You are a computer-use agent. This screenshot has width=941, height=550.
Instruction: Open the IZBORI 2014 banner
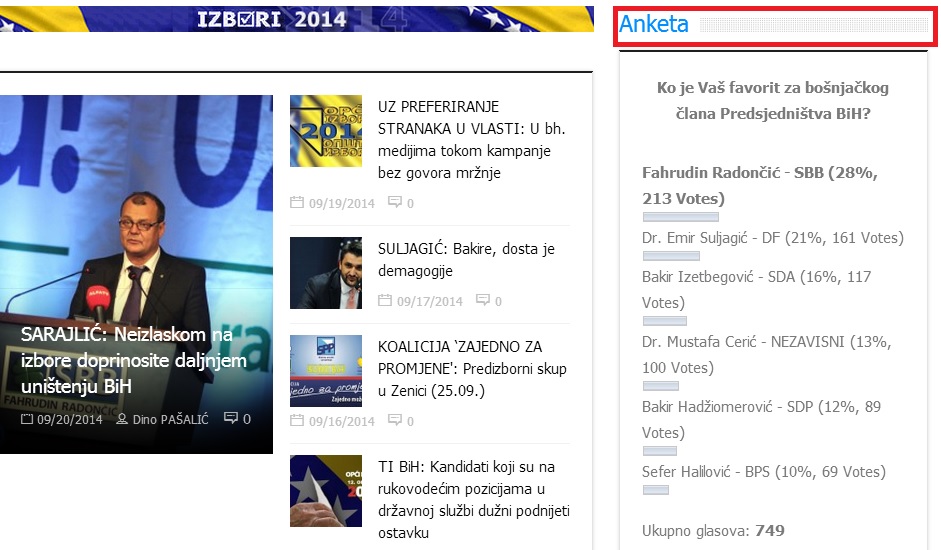pyautogui.click(x=296, y=18)
